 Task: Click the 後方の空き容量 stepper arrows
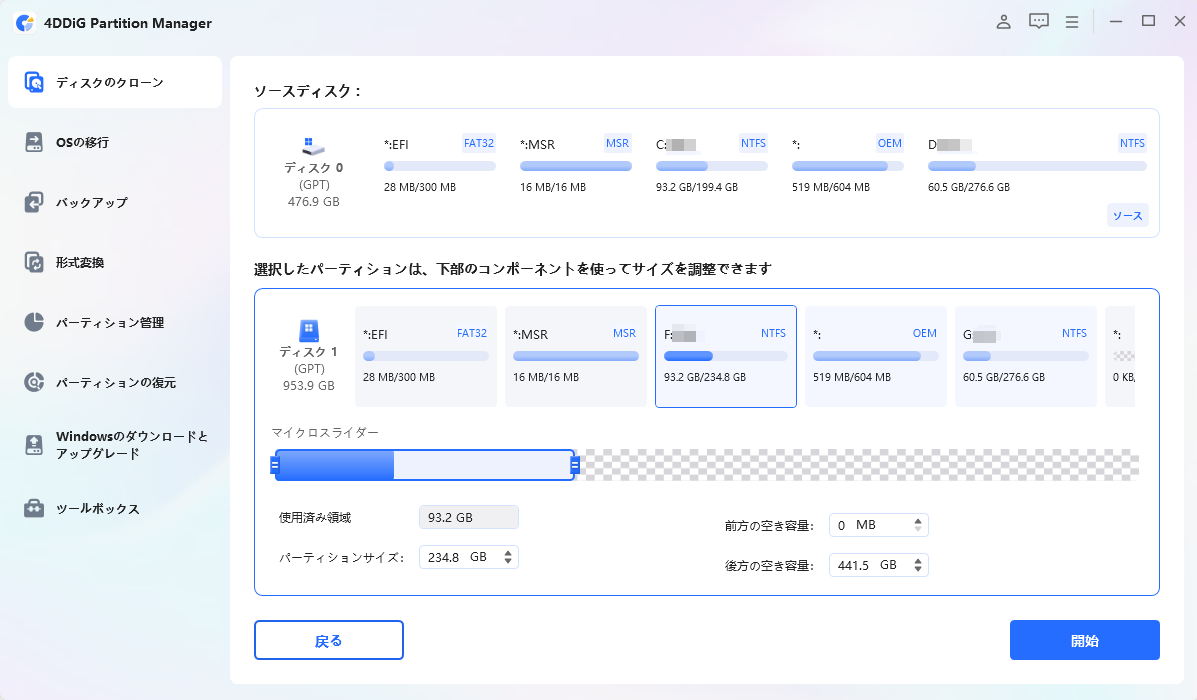point(917,565)
